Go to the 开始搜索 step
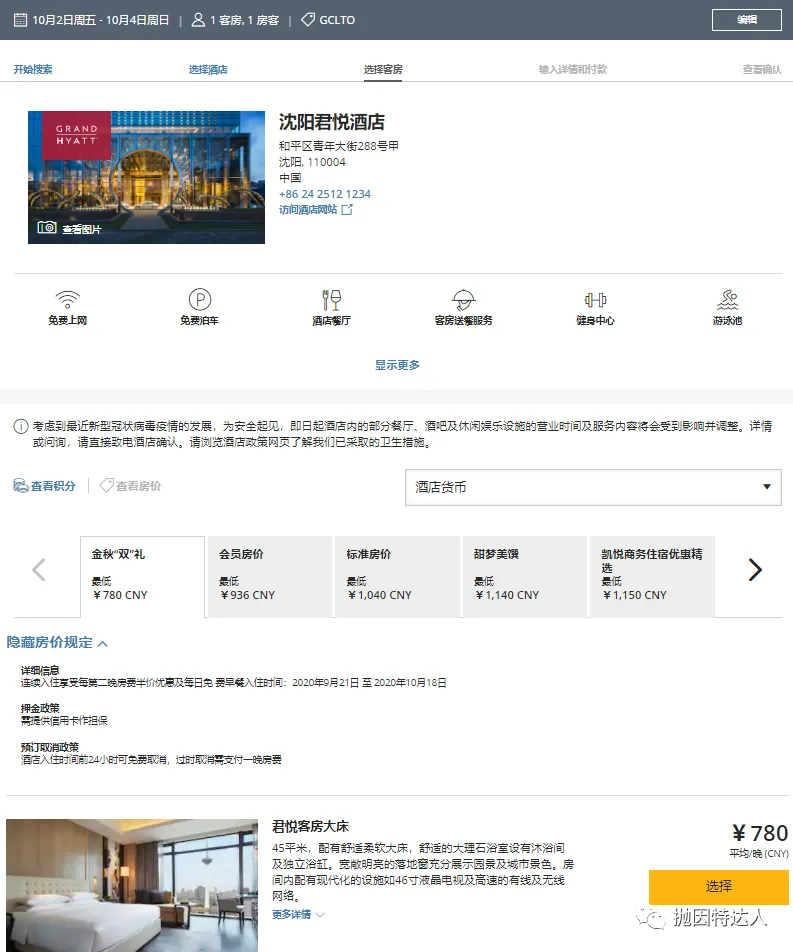The image size is (793, 952). 33,69
